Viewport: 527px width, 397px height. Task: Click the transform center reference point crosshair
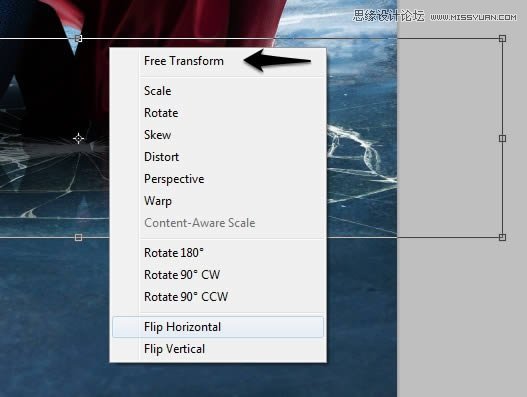78,138
